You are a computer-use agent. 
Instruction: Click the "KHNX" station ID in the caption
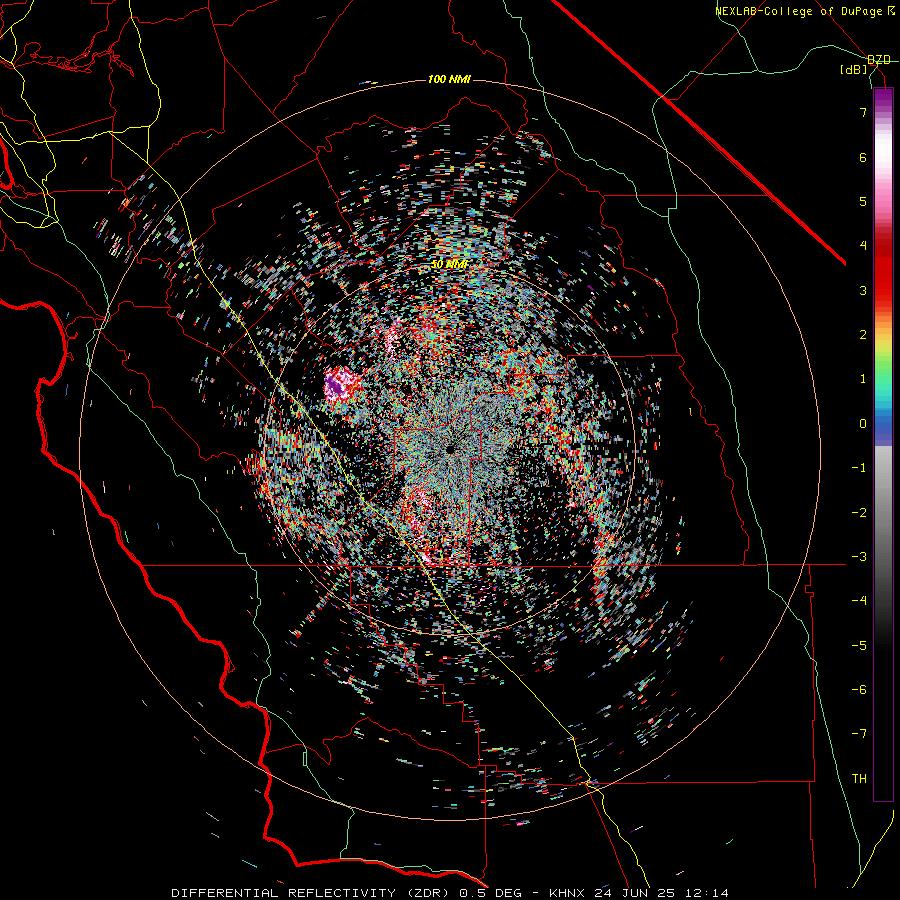tap(567, 893)
